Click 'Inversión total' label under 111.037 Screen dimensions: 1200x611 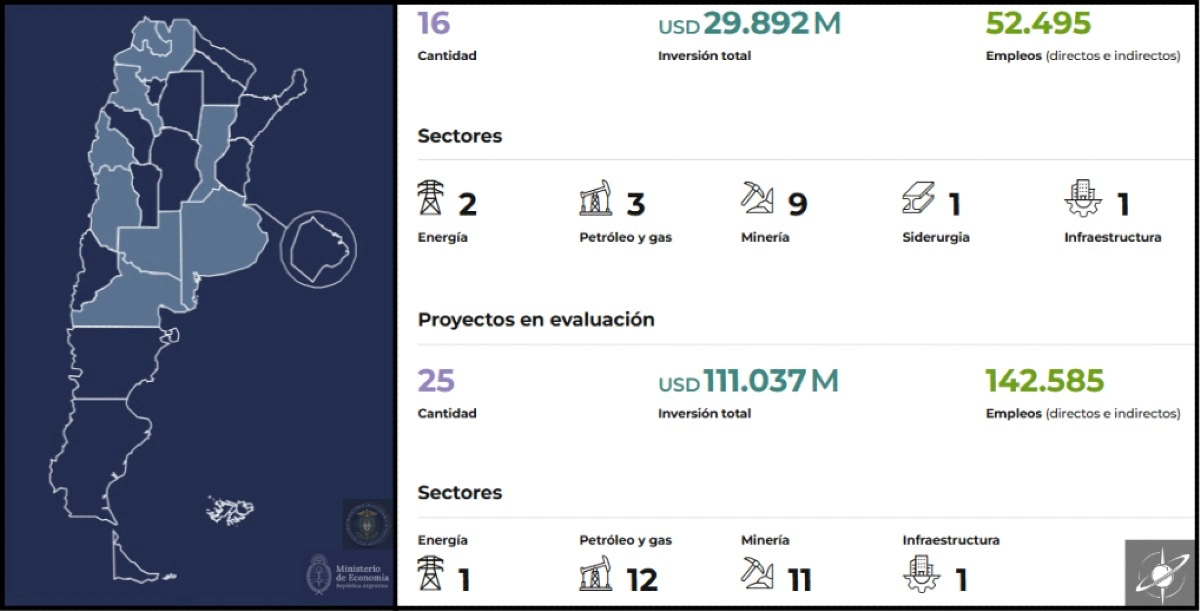tap(704, 414)
